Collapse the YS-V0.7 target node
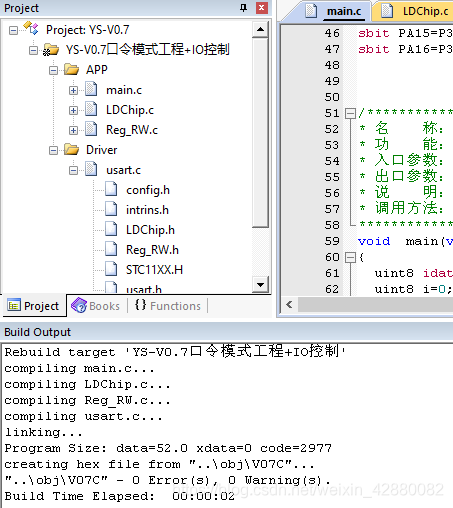 pyautogui.click(x=33, y=51)
